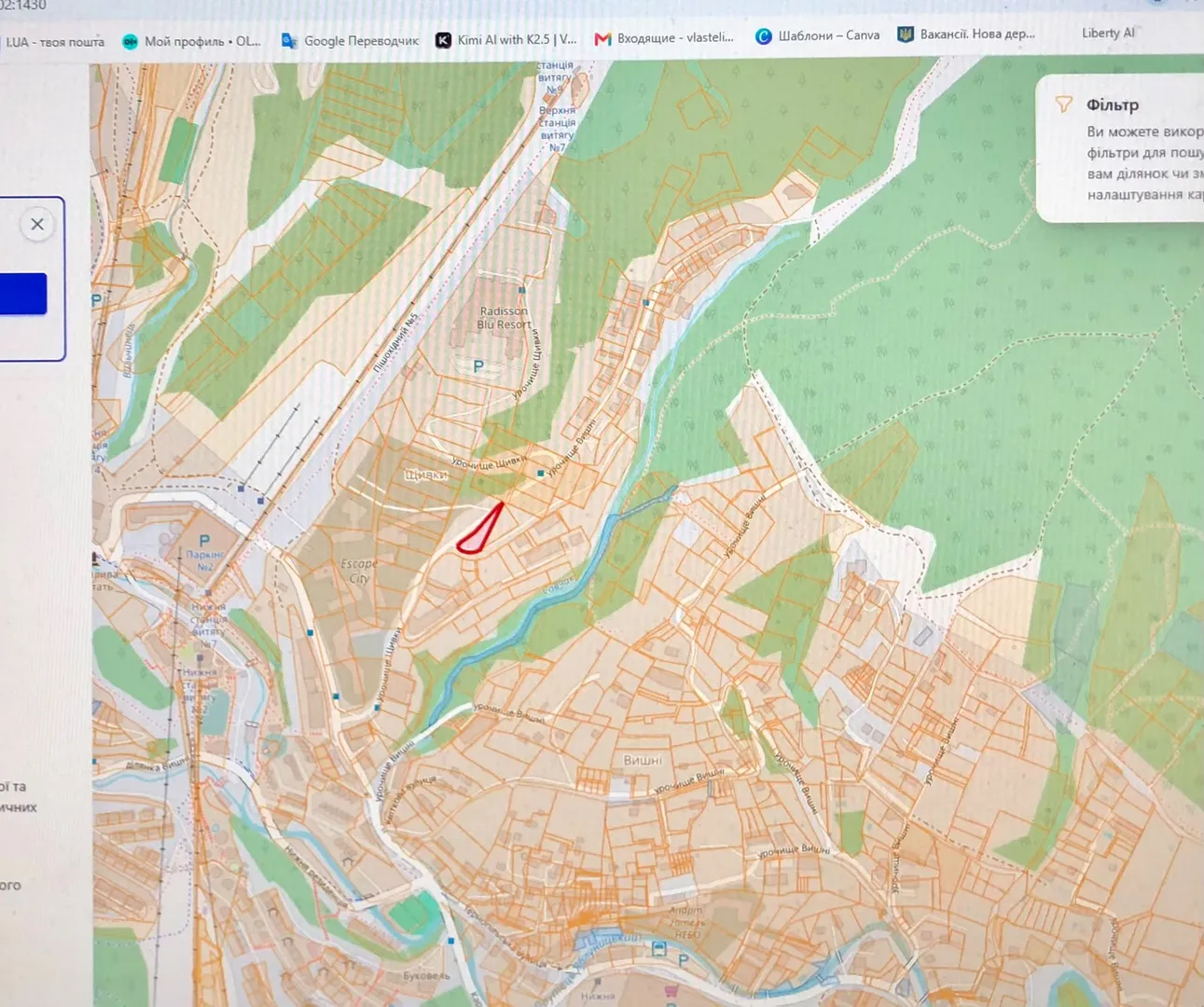Click the Фільтр funnel icon

click(1063, 104)
